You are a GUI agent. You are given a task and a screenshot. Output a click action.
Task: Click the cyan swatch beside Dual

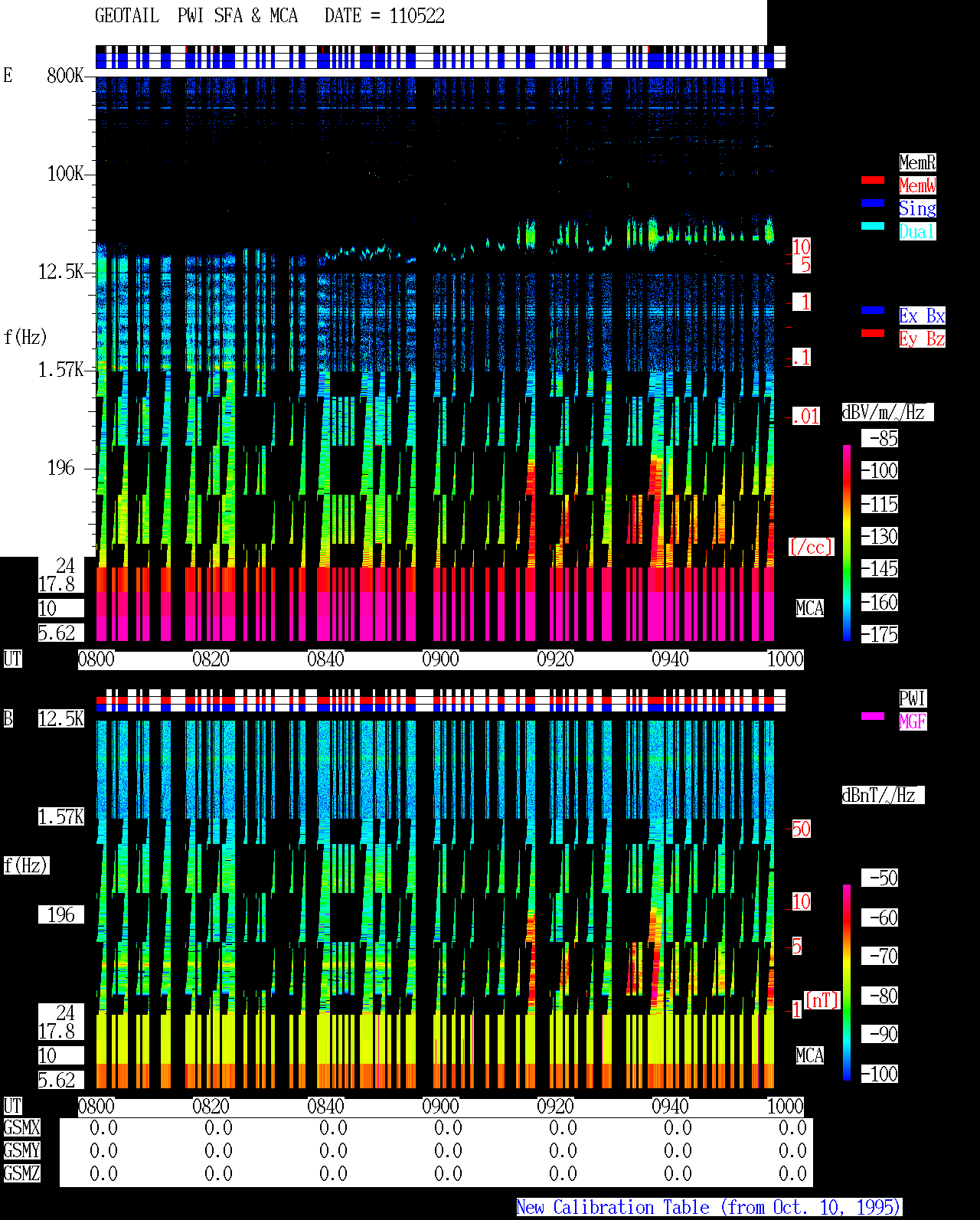coord(873,226)
